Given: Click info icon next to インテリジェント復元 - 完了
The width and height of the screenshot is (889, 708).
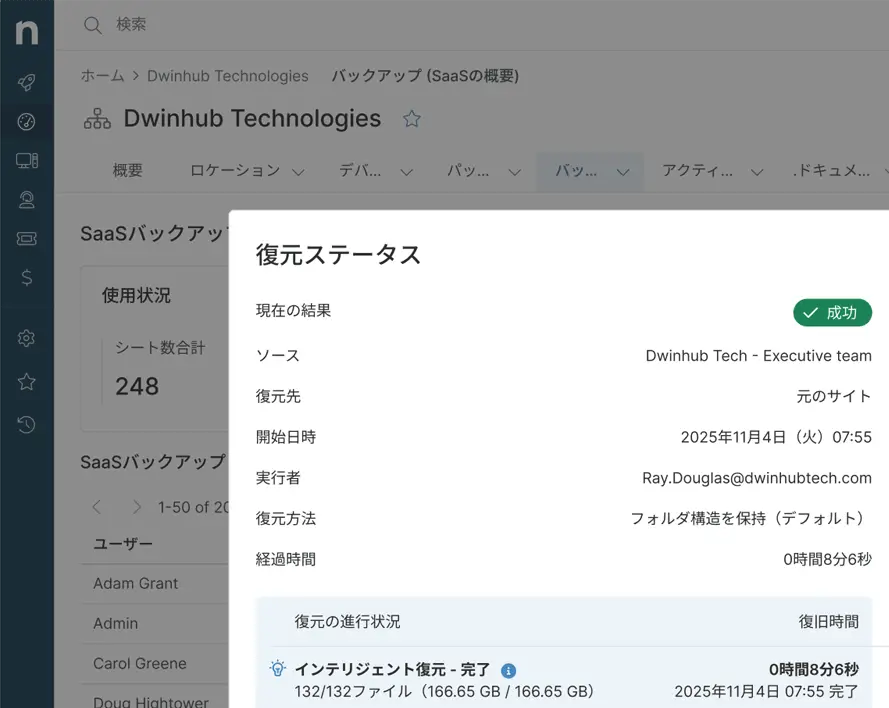Looking at the screenshot, I should [509, 671].
